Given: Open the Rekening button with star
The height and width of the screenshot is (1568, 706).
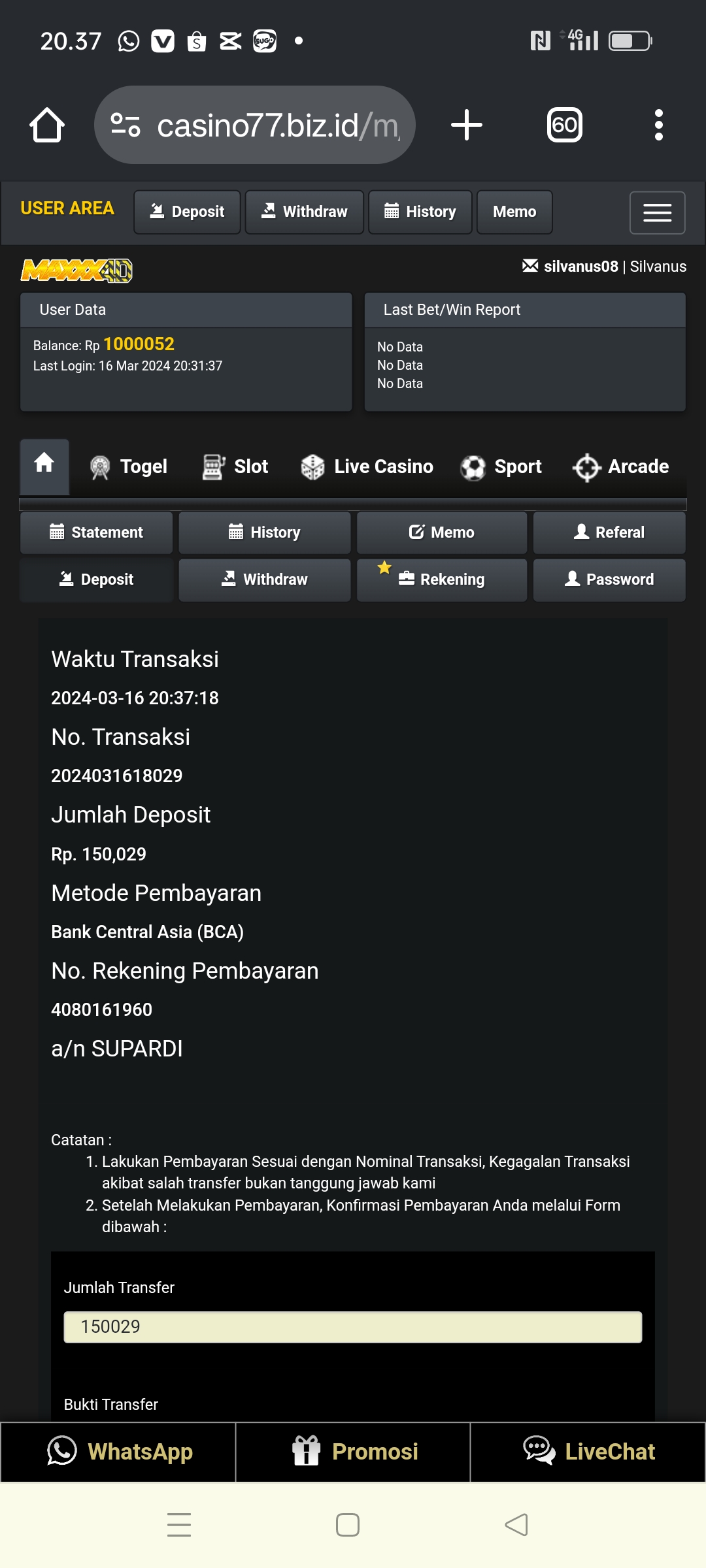Looking at the screenshot, I should pos(442,580).
